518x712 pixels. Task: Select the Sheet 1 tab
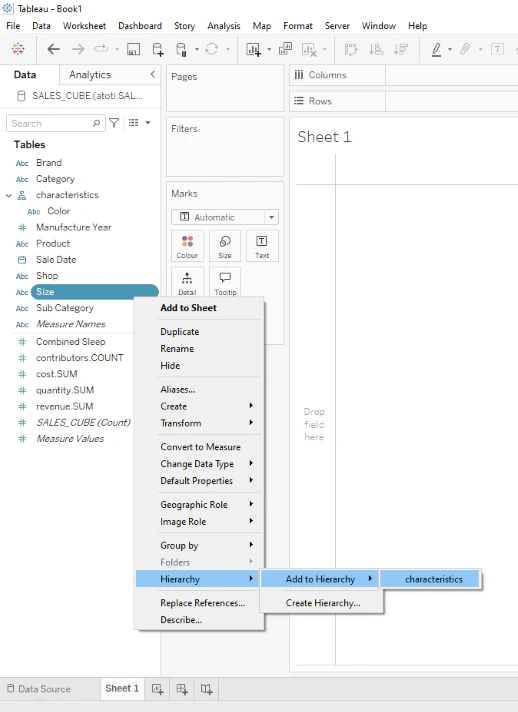tap(122, 688)
